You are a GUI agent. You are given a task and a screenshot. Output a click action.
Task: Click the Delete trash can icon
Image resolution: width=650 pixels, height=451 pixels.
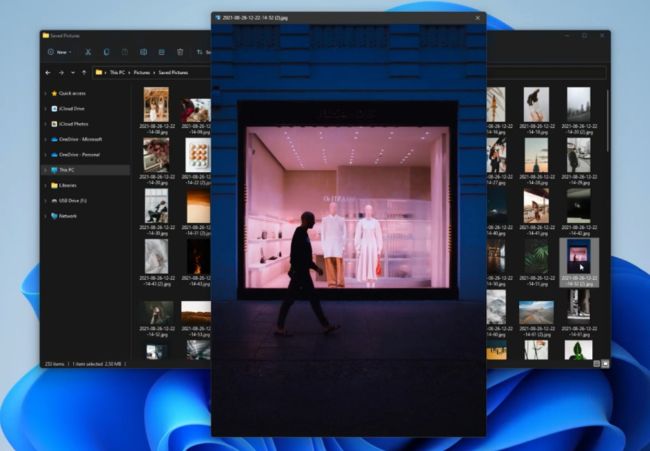coord(180,52)
